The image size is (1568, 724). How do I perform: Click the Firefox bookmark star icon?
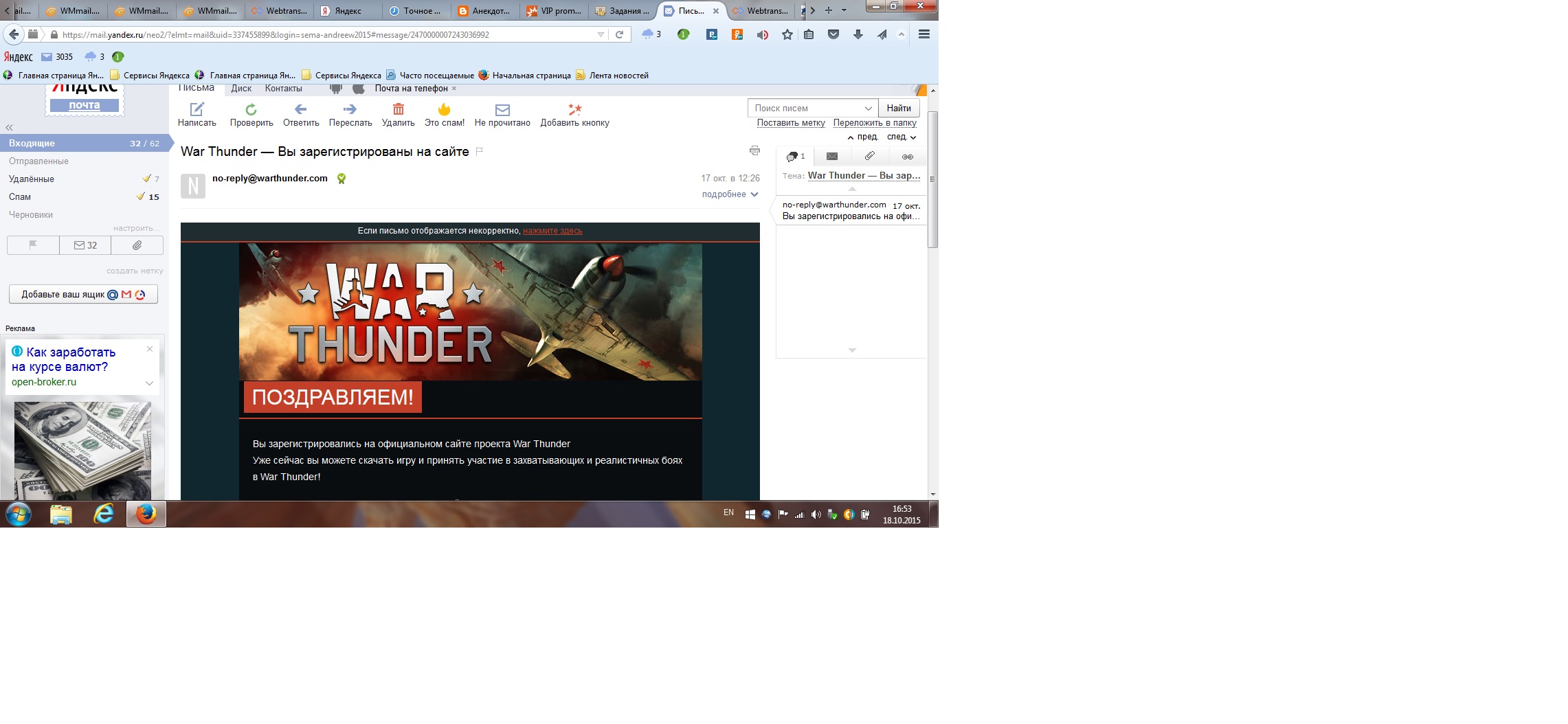click(787, 34)
